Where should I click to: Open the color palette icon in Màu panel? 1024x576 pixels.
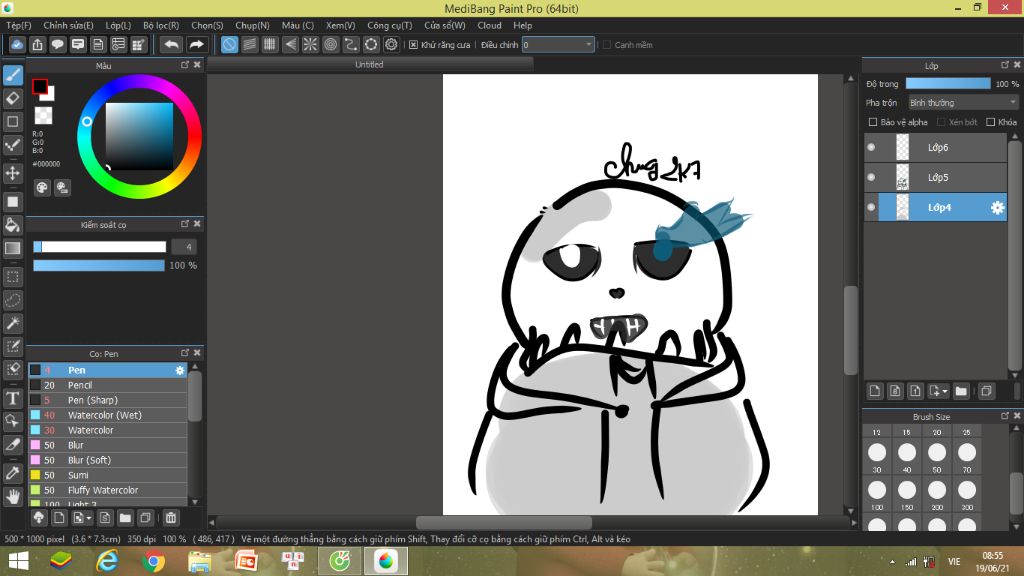click(42, 188)
